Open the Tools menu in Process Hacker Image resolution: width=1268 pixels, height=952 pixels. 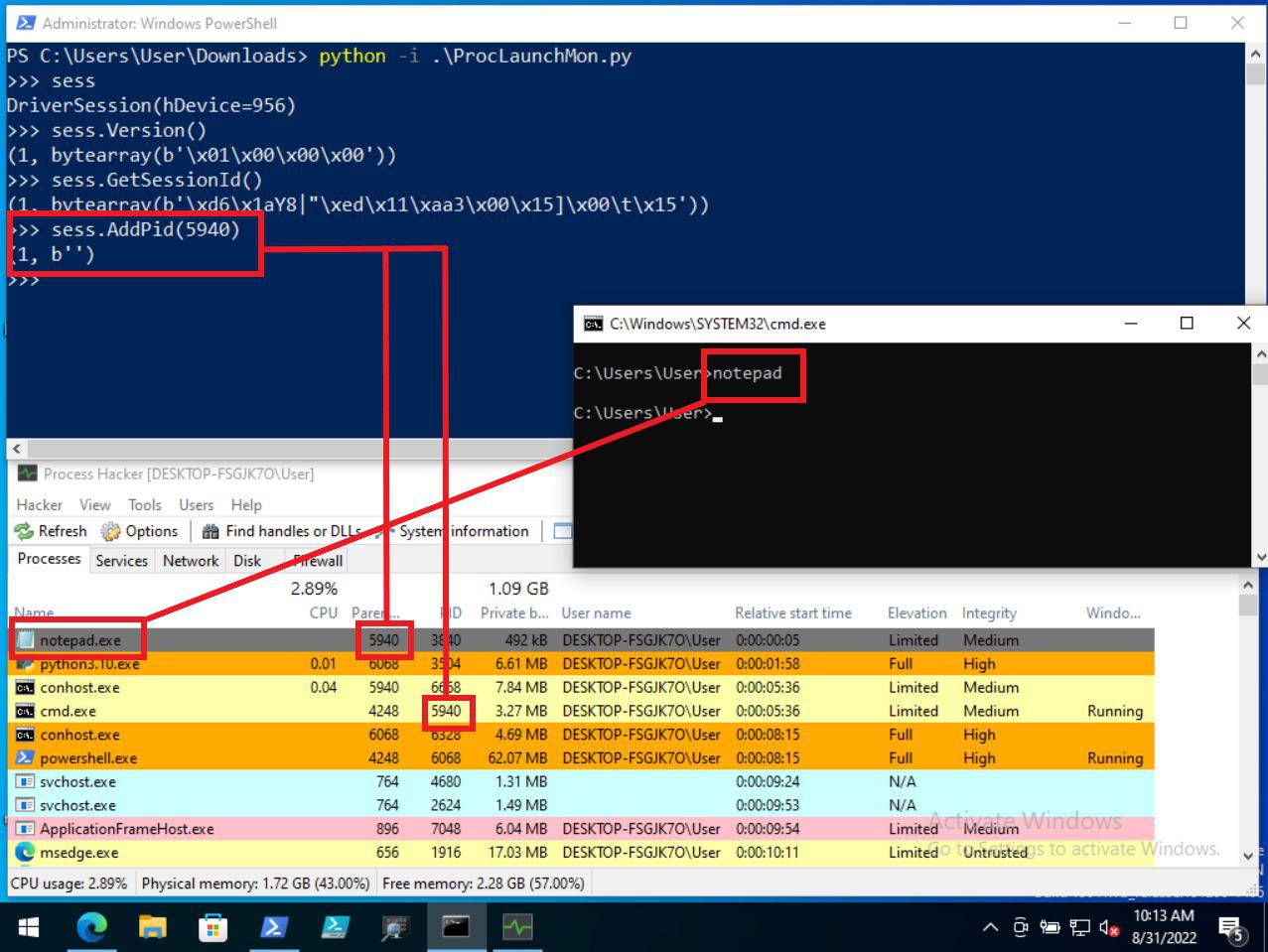click(x=144, y=504)
